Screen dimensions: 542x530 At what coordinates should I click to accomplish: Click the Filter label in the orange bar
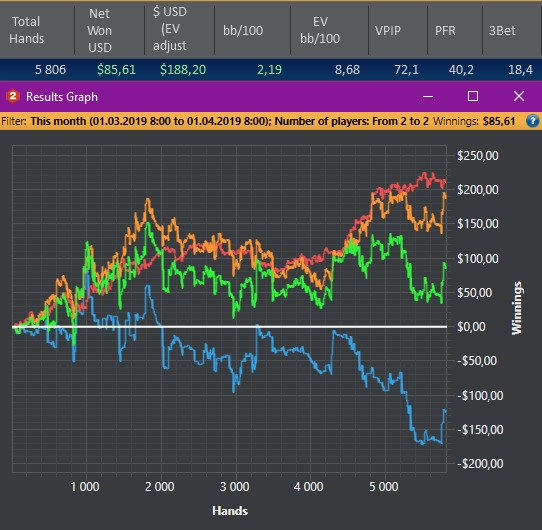(x=14, y=121)
